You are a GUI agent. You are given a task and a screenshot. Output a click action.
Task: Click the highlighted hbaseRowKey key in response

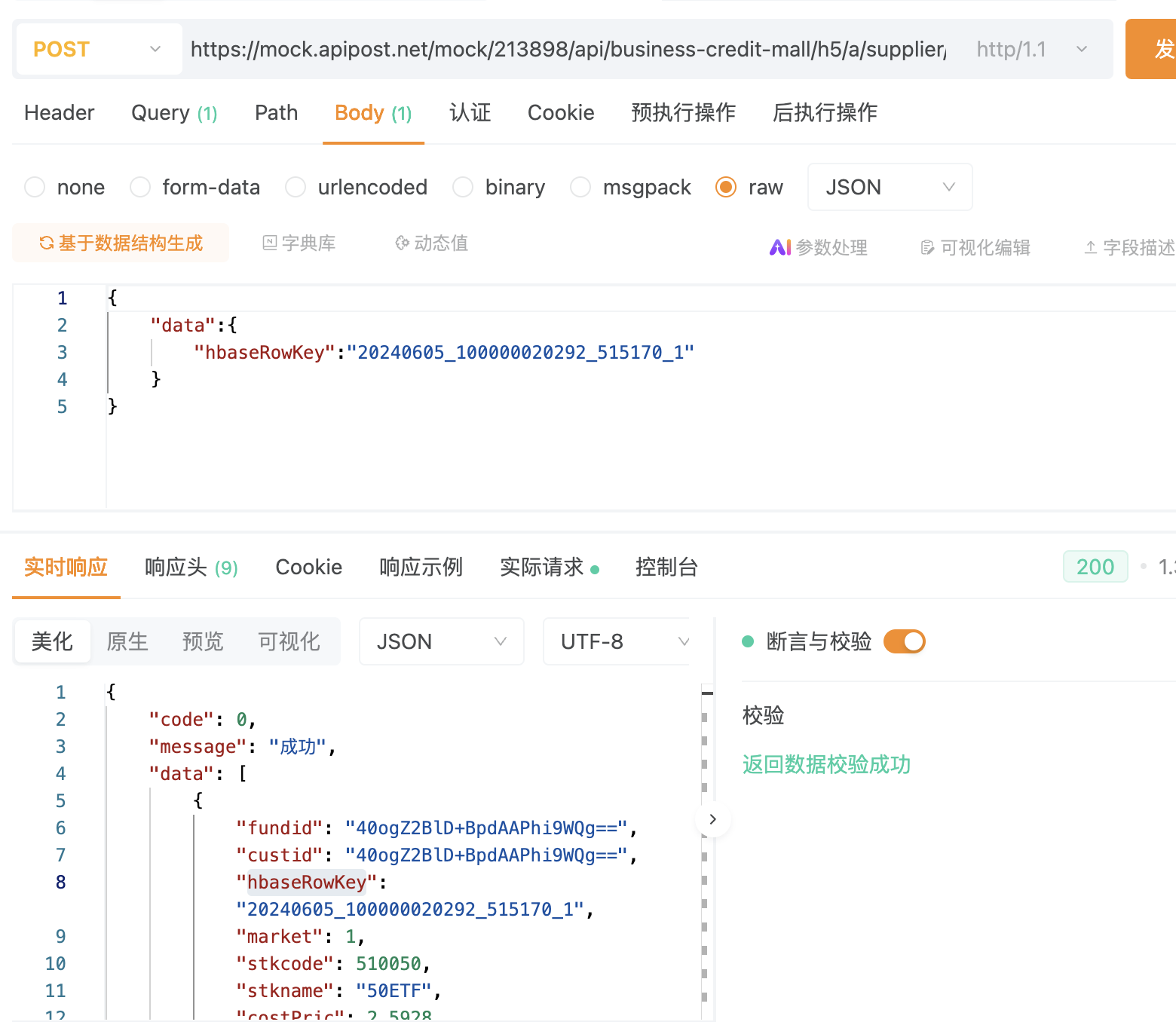pyautogui.click(x=307, y=883)
